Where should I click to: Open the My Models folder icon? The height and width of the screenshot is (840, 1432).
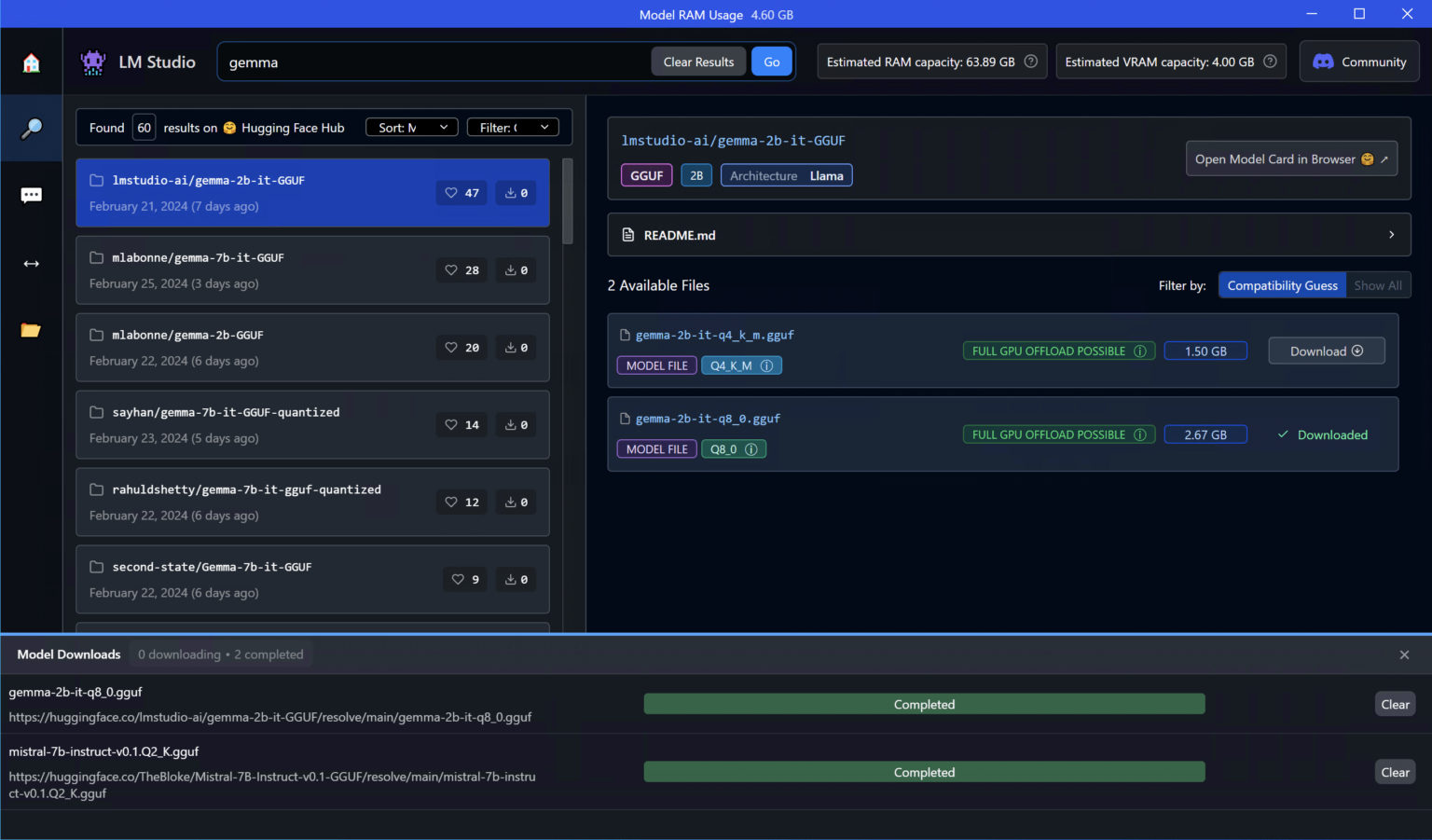point(31,330)
